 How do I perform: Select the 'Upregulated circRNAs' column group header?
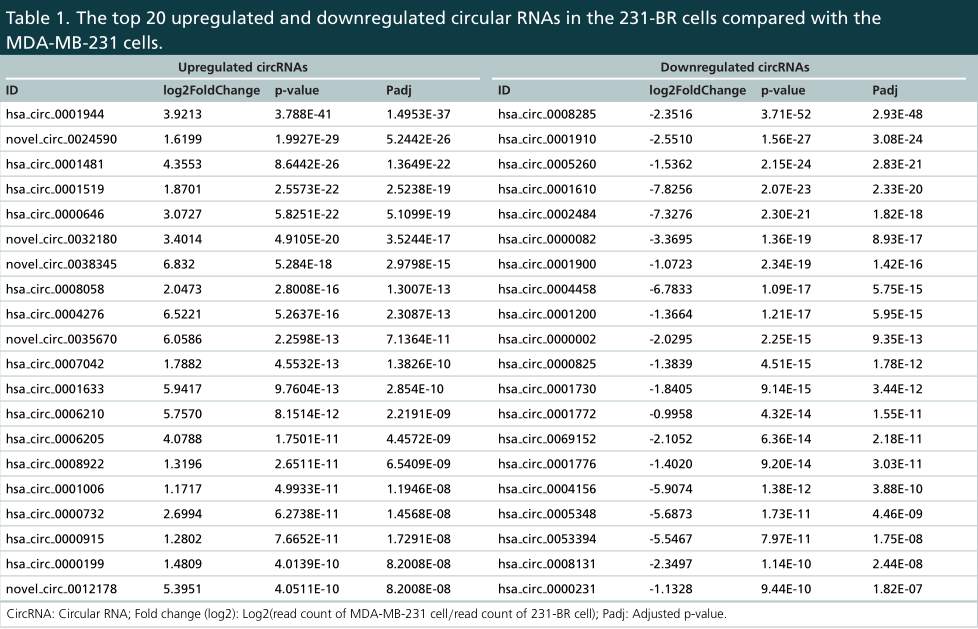point(241,67)
